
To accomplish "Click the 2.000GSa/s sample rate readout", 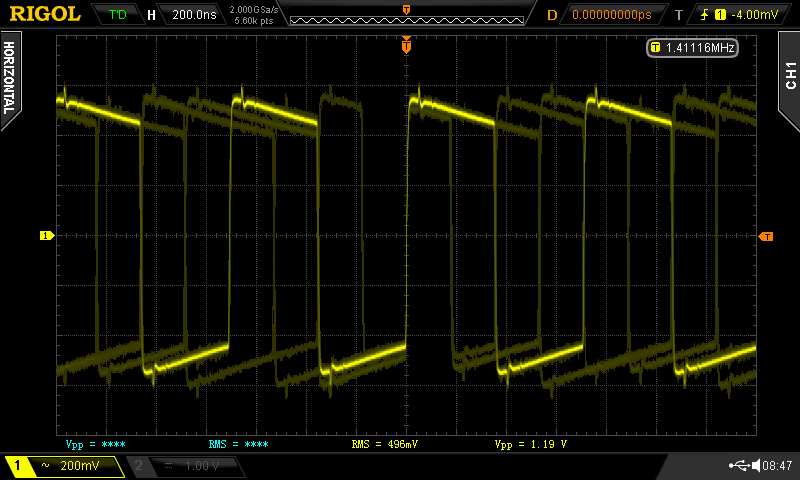I will 254,9.
